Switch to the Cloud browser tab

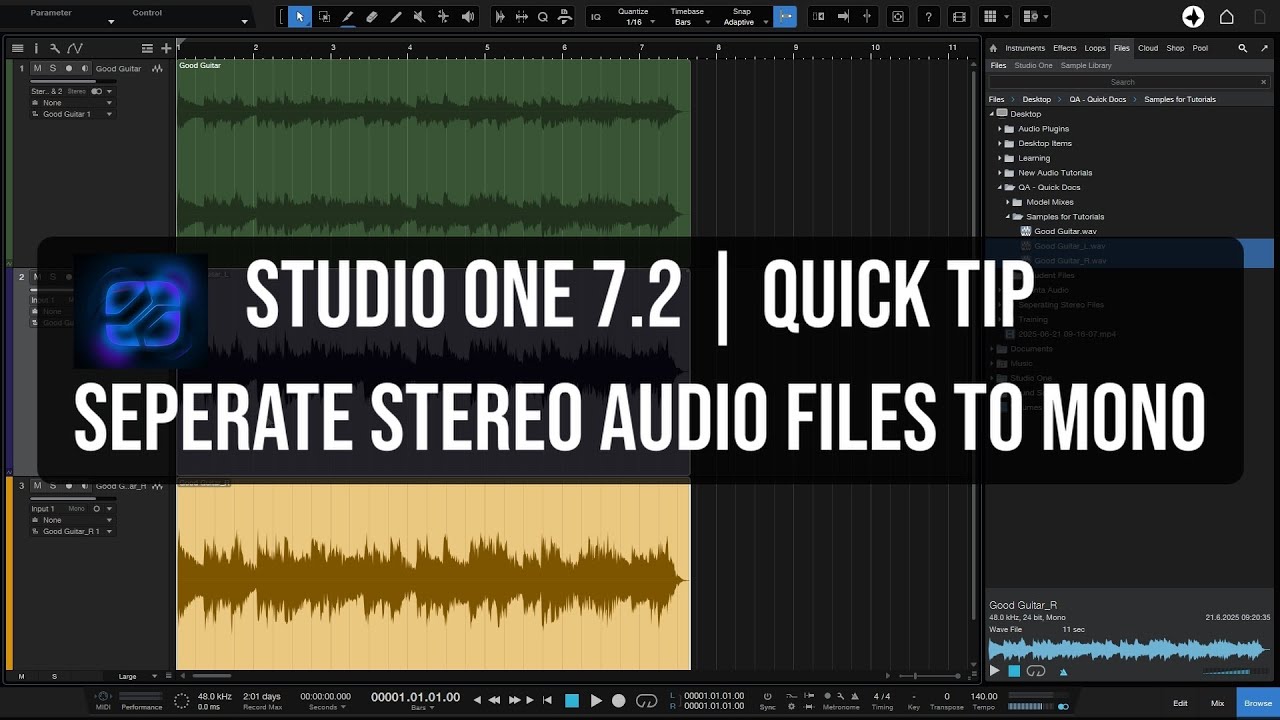tap(1148, 48)
